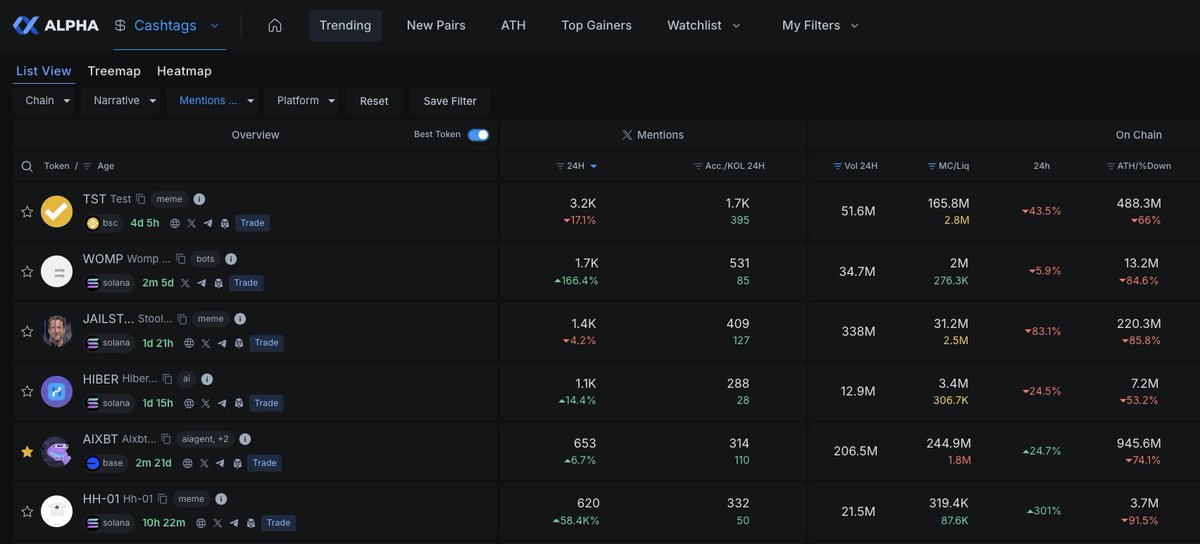This screenshot has height=544, width=1200.
Task: Open the Narrative filter dropdown
Action: click(x=124, y=101)
